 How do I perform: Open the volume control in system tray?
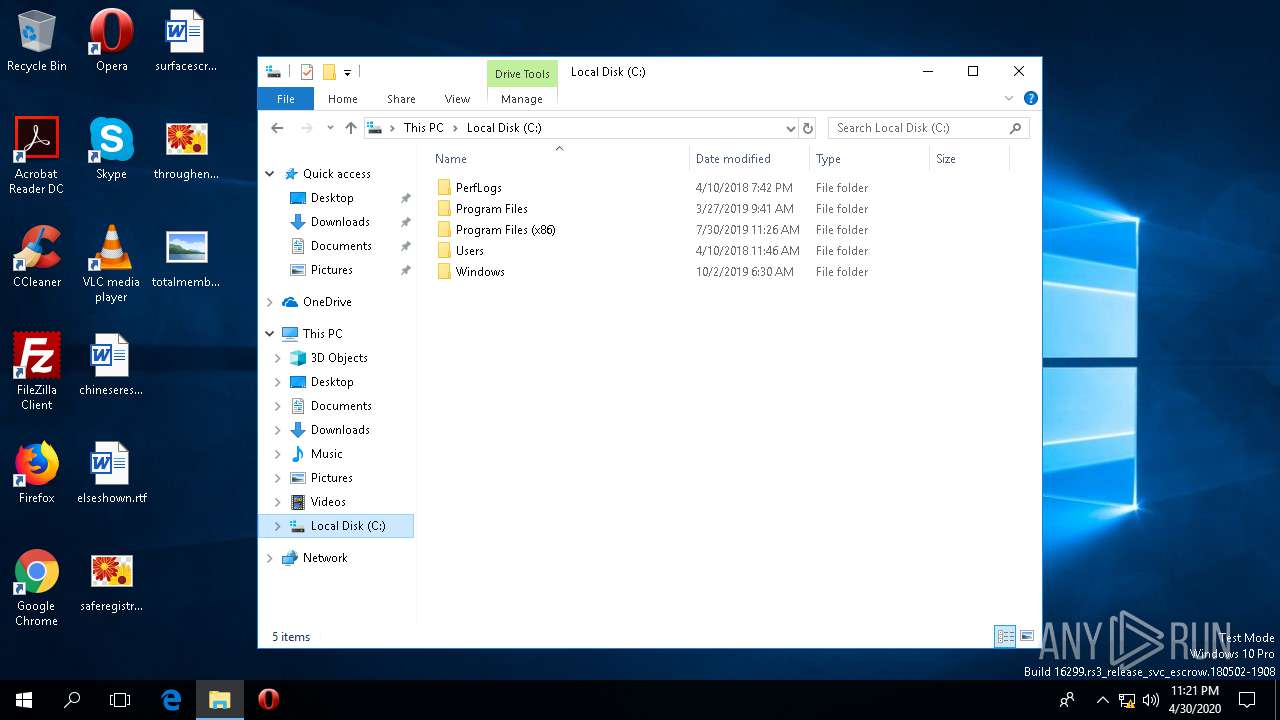pos(1150,700)
